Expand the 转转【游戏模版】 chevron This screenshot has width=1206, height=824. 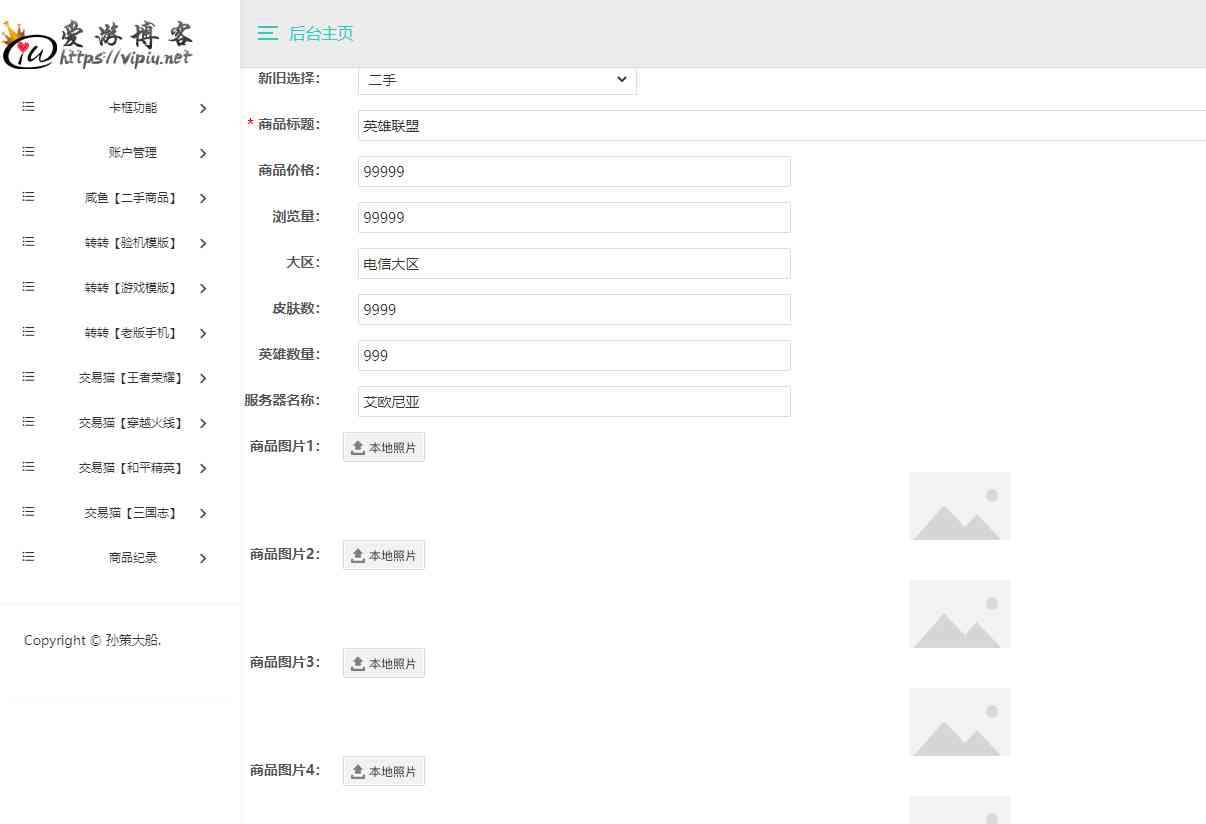coord(203,288)
